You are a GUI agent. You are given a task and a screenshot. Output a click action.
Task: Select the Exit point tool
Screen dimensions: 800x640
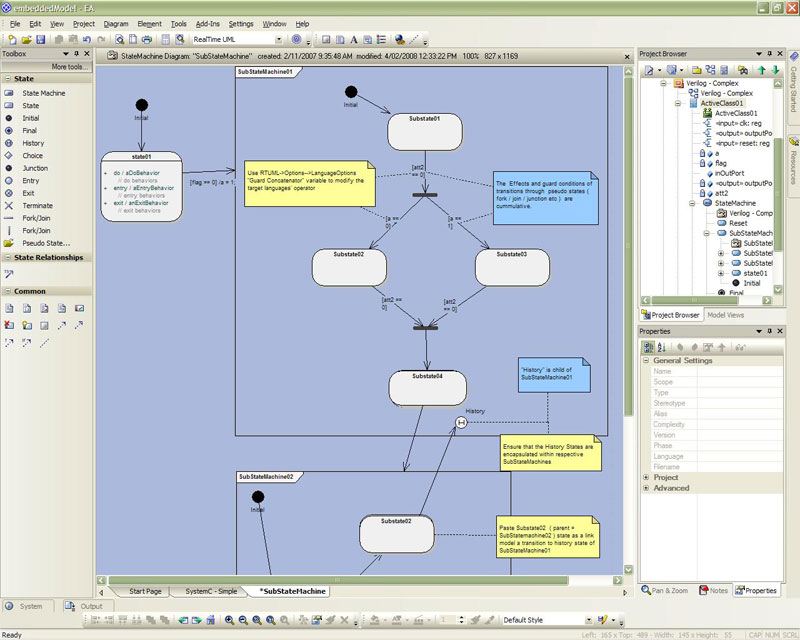(x=20, y=193)
